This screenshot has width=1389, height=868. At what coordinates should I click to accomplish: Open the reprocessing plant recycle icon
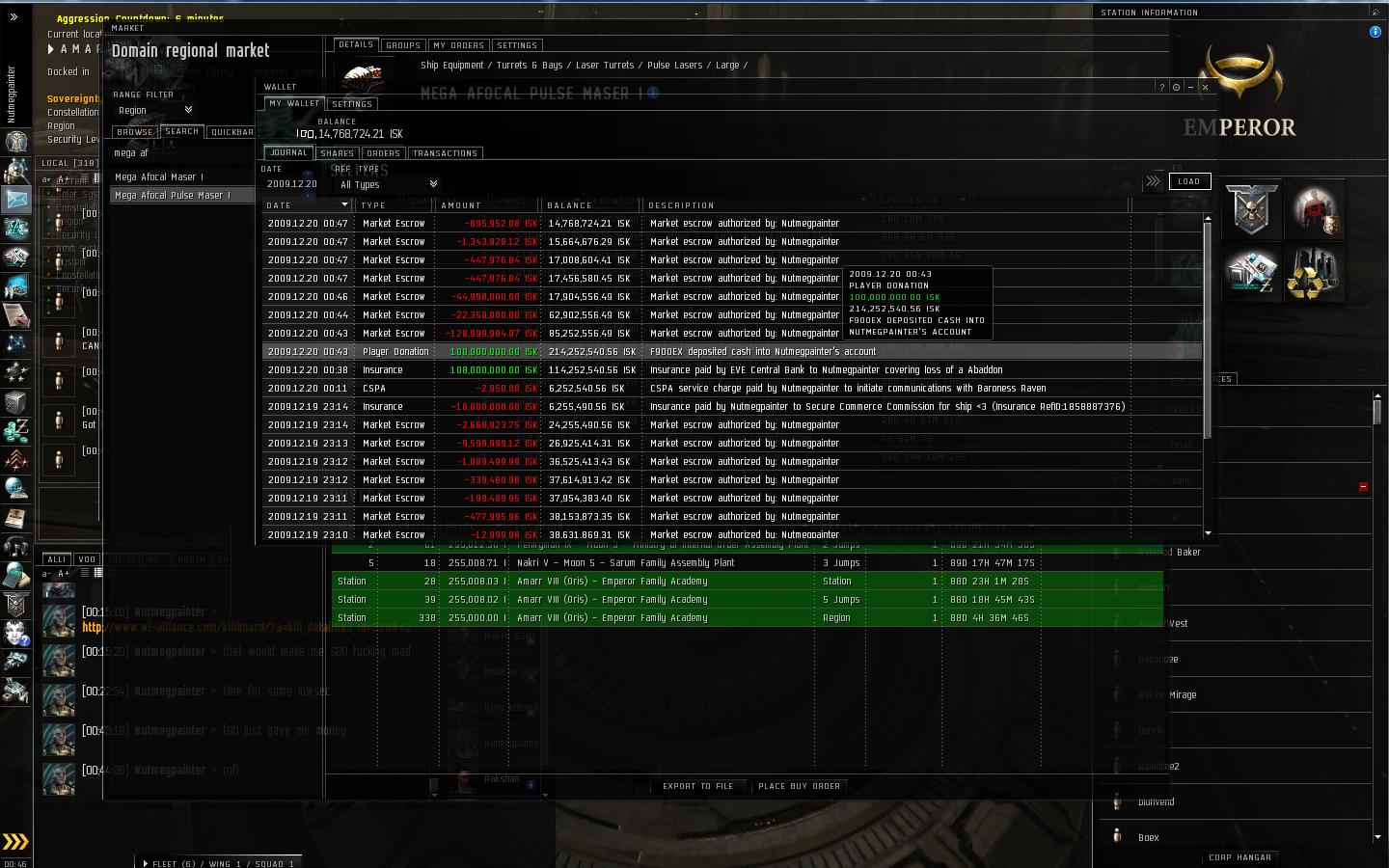[1314, 272]
